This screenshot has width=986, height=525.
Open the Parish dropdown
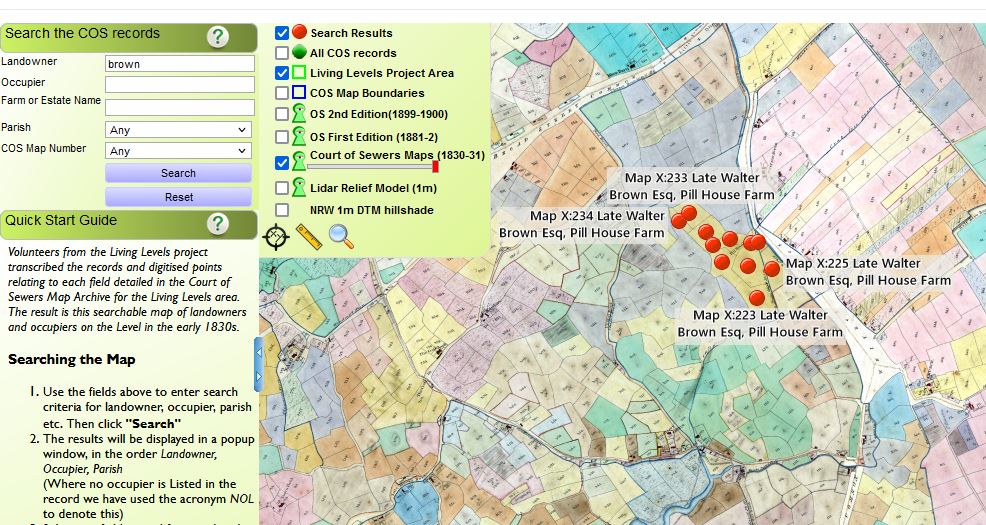pos(178,130)
